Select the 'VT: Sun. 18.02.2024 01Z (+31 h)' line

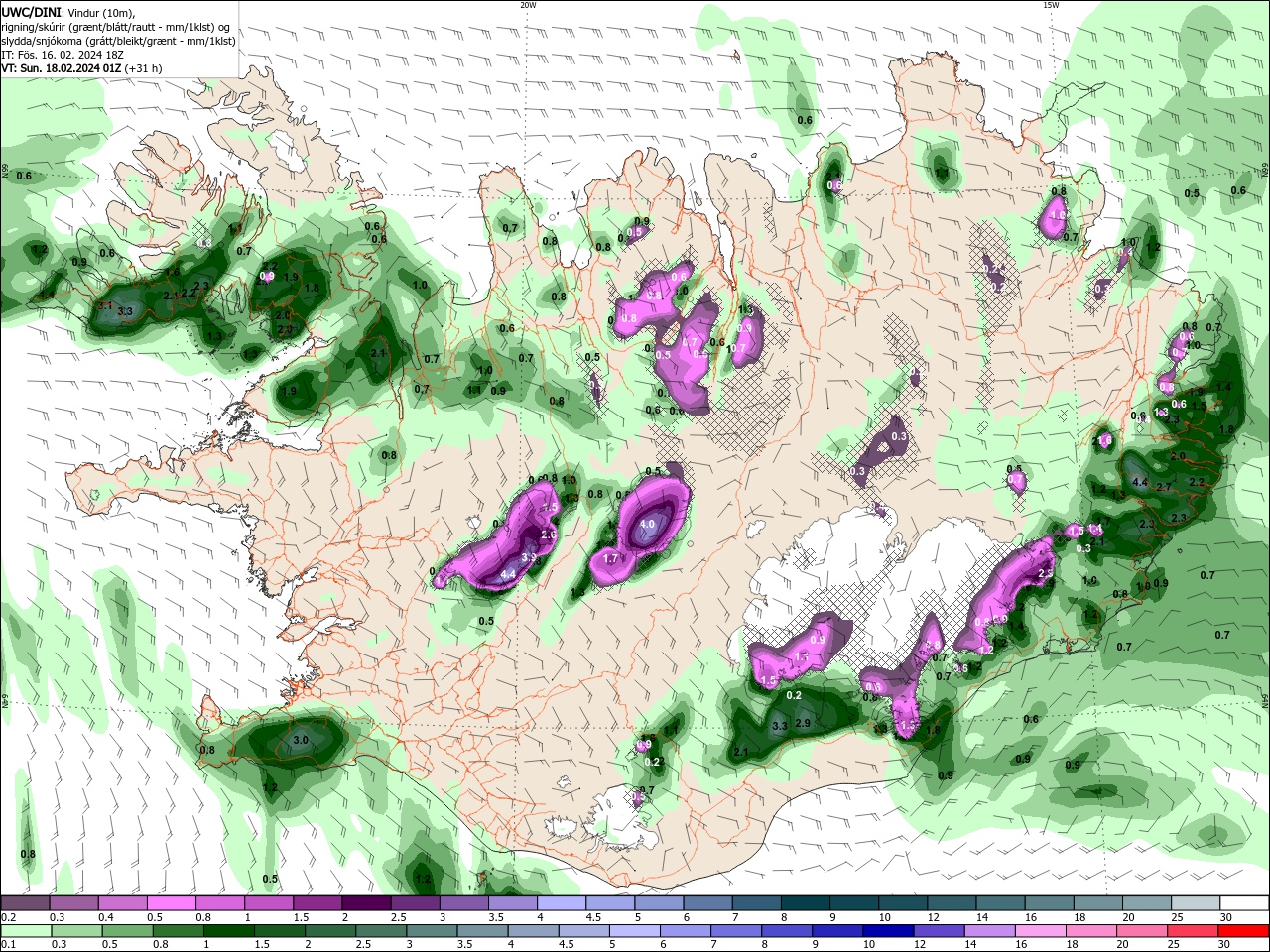81,68
